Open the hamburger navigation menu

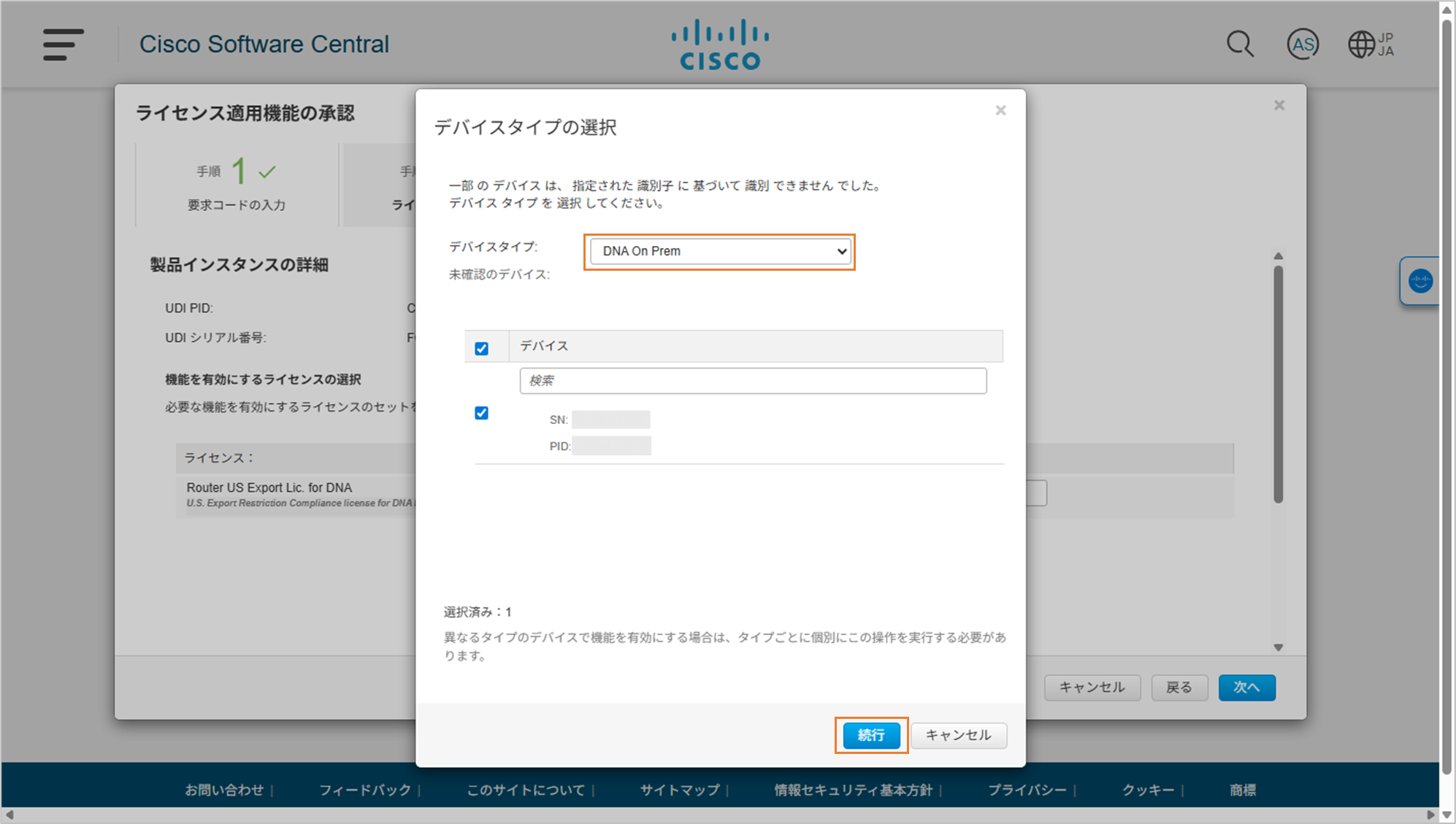63,45
